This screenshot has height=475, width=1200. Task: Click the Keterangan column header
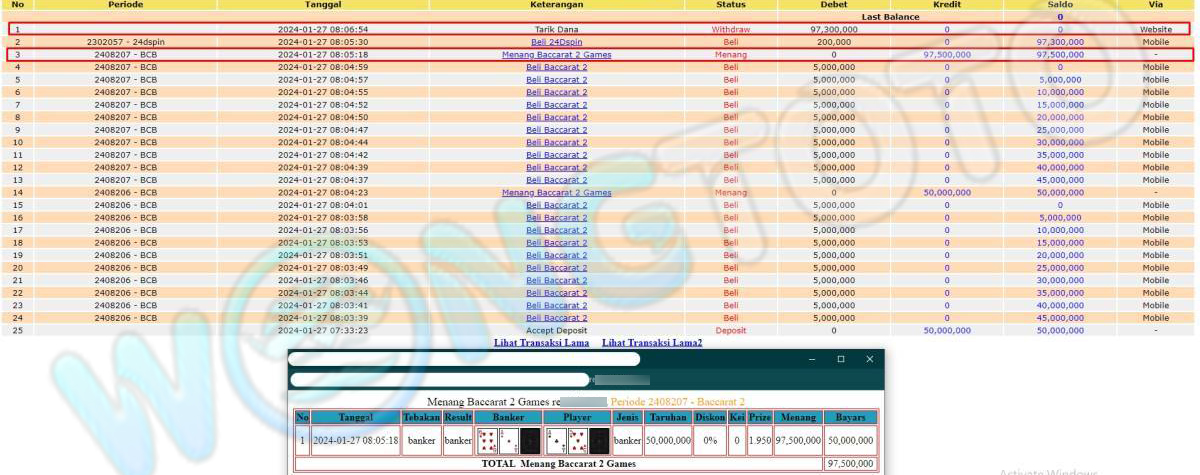tap(556, 5)
